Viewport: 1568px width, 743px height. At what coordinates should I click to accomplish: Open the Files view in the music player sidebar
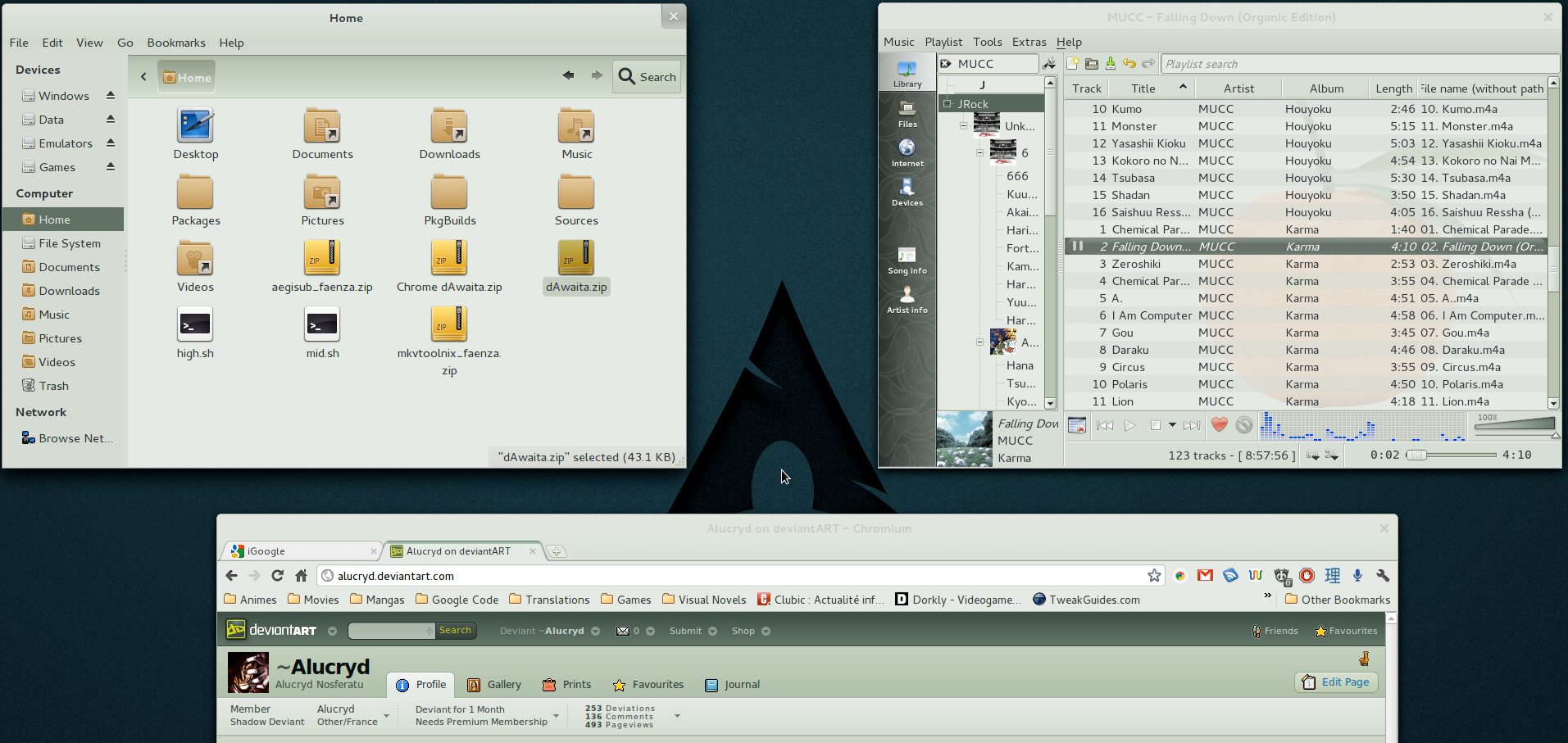907,114
